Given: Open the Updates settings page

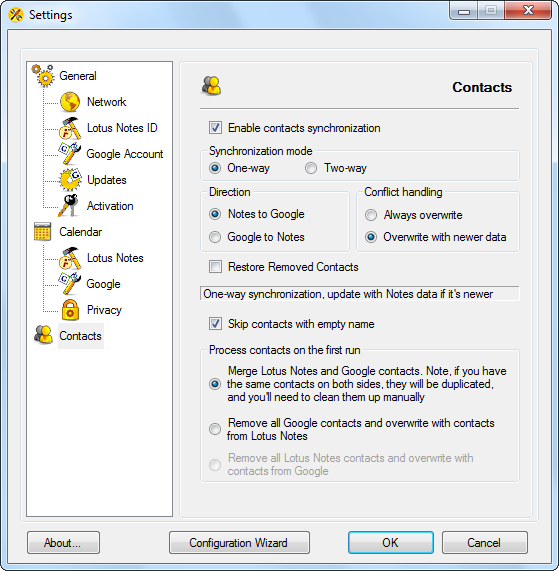Looking at the screenshot, I should pyautogui.click(x=107, y=180).
